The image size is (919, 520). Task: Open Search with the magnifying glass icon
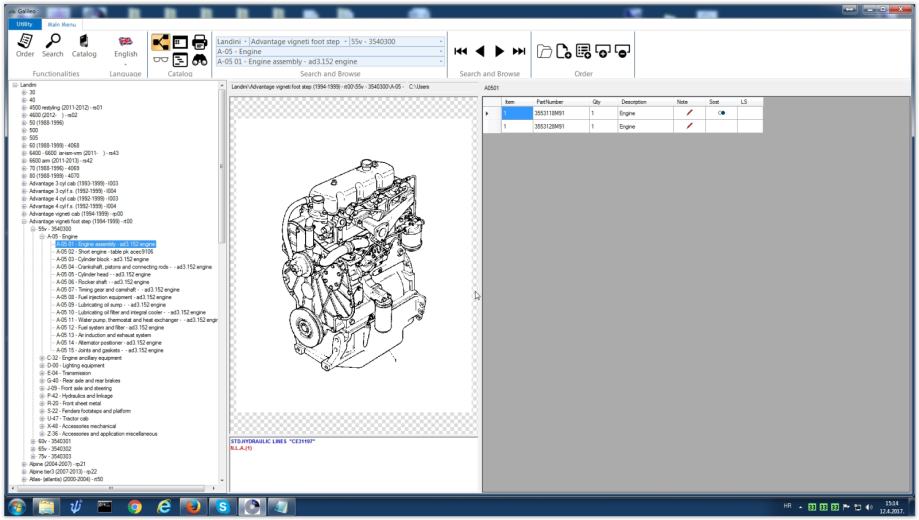click(x=53, y=41)
